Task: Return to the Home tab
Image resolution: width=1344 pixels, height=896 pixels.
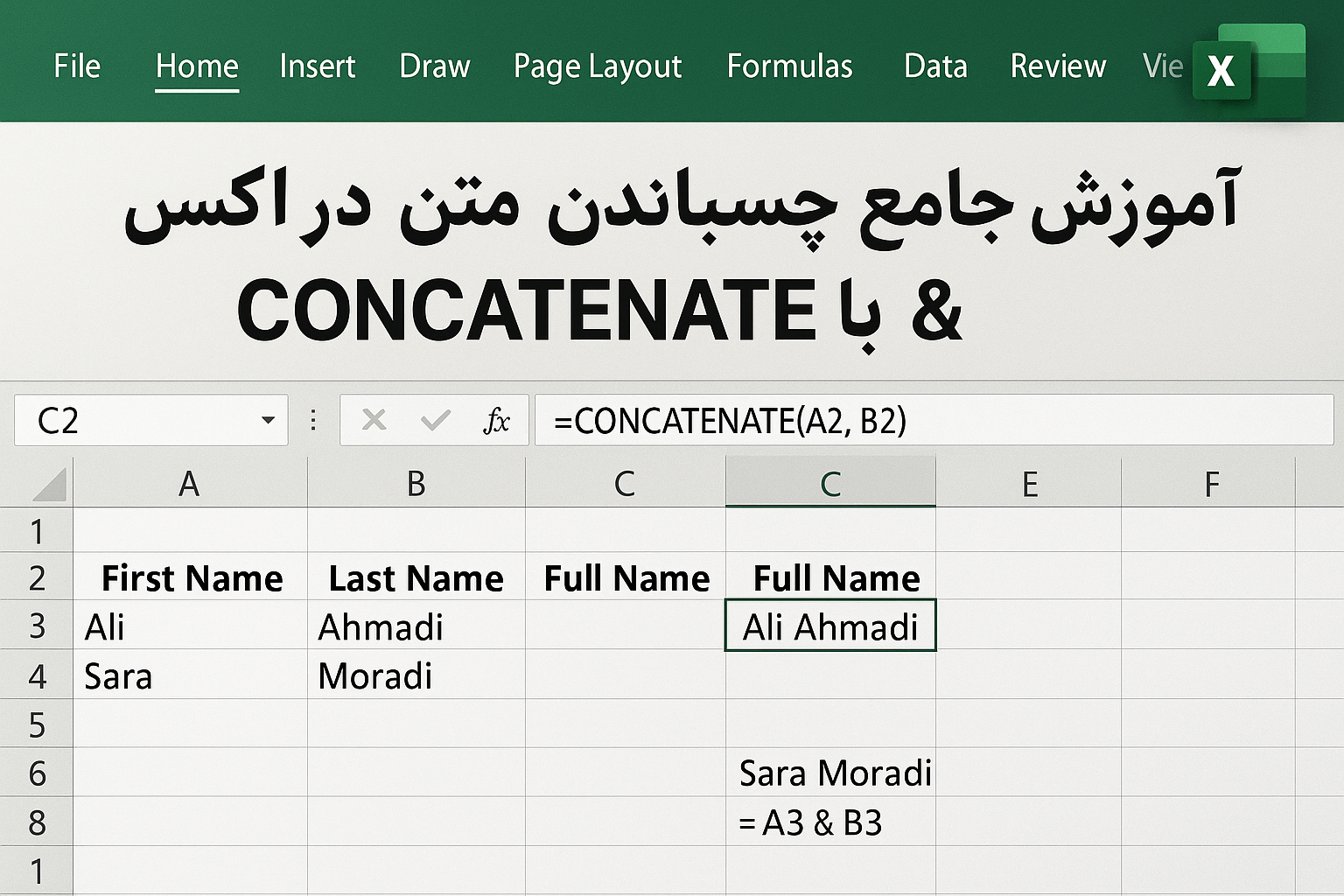Action: point(196,66)
